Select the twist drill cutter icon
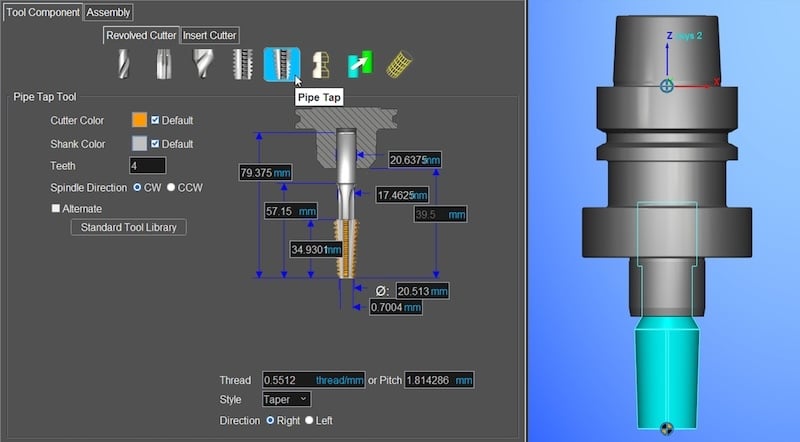 pos(123,64)
